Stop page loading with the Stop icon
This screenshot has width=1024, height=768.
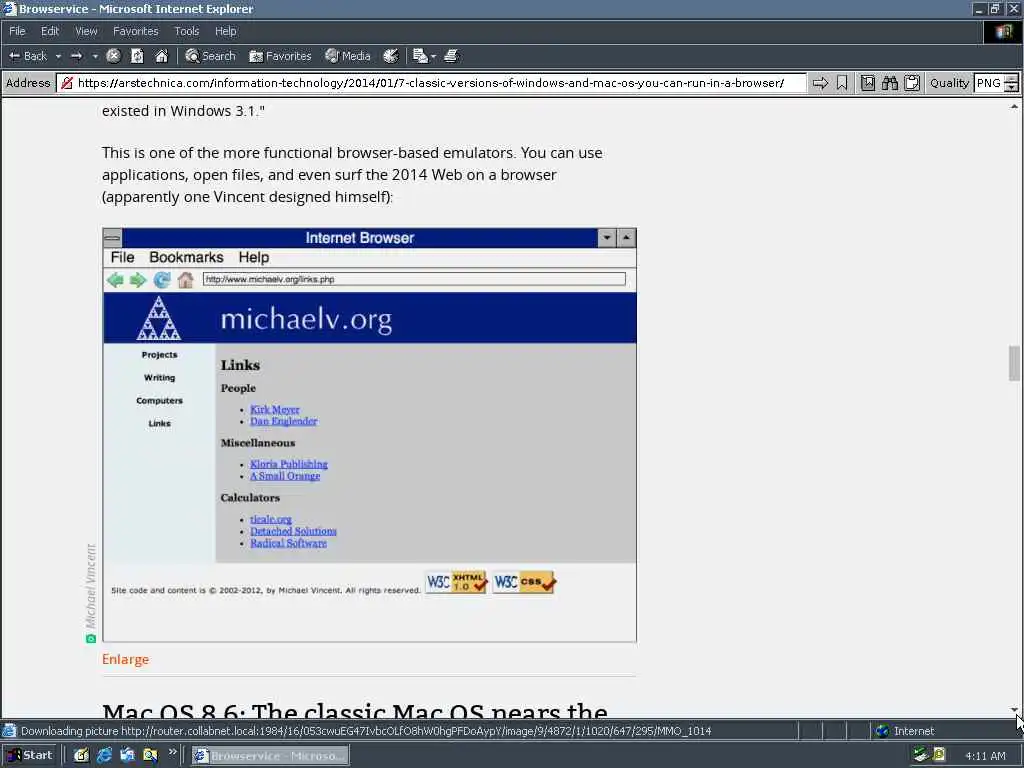(114, 56)
